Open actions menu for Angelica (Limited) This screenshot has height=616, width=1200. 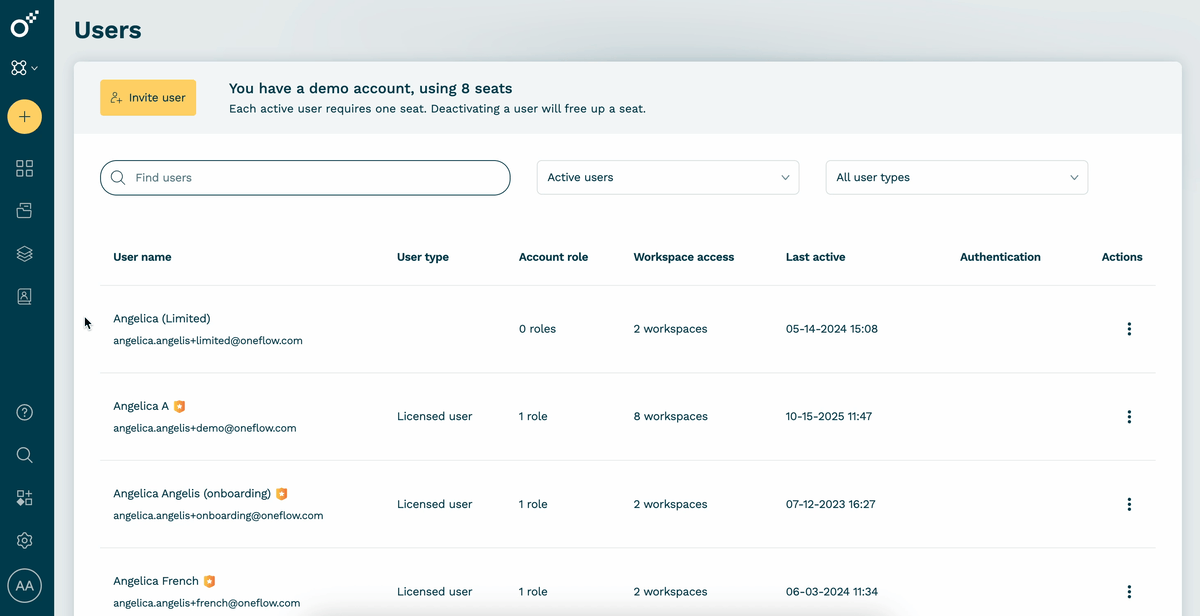pyautogui.click(x=1129, y=329)
